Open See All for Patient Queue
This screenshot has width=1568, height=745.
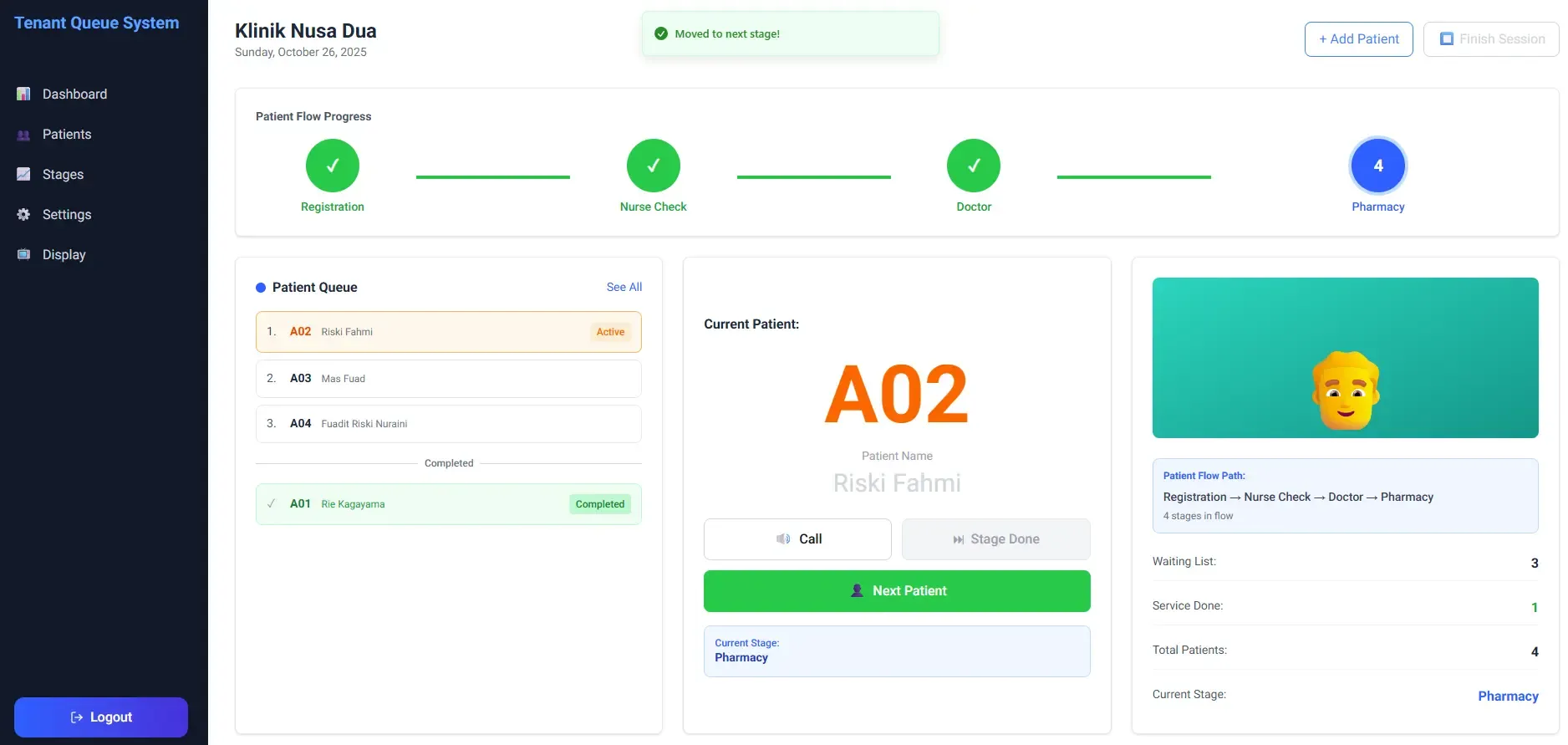624,287
